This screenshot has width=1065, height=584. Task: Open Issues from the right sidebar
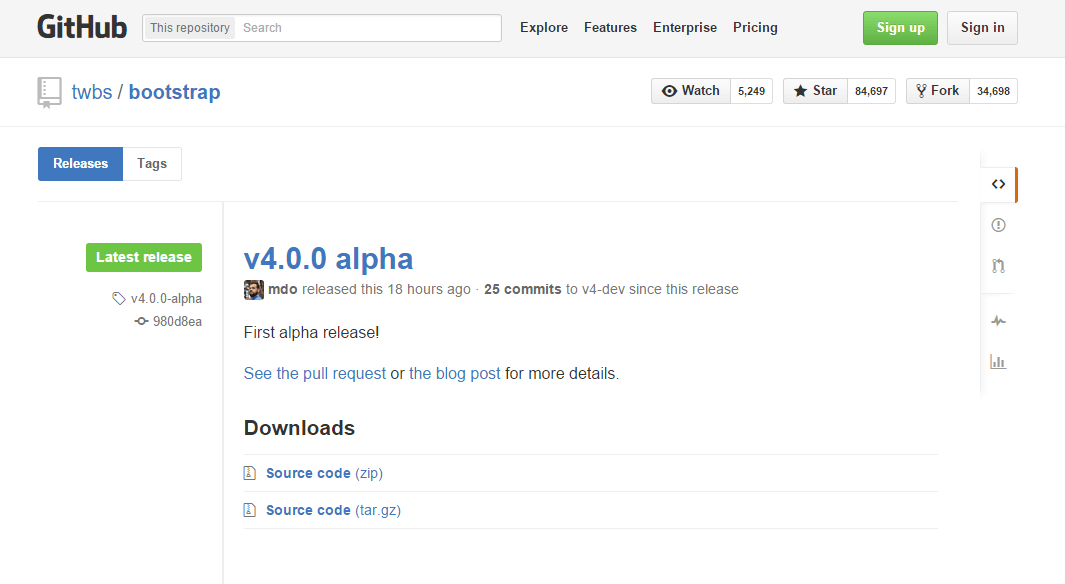tap(997, 224)
